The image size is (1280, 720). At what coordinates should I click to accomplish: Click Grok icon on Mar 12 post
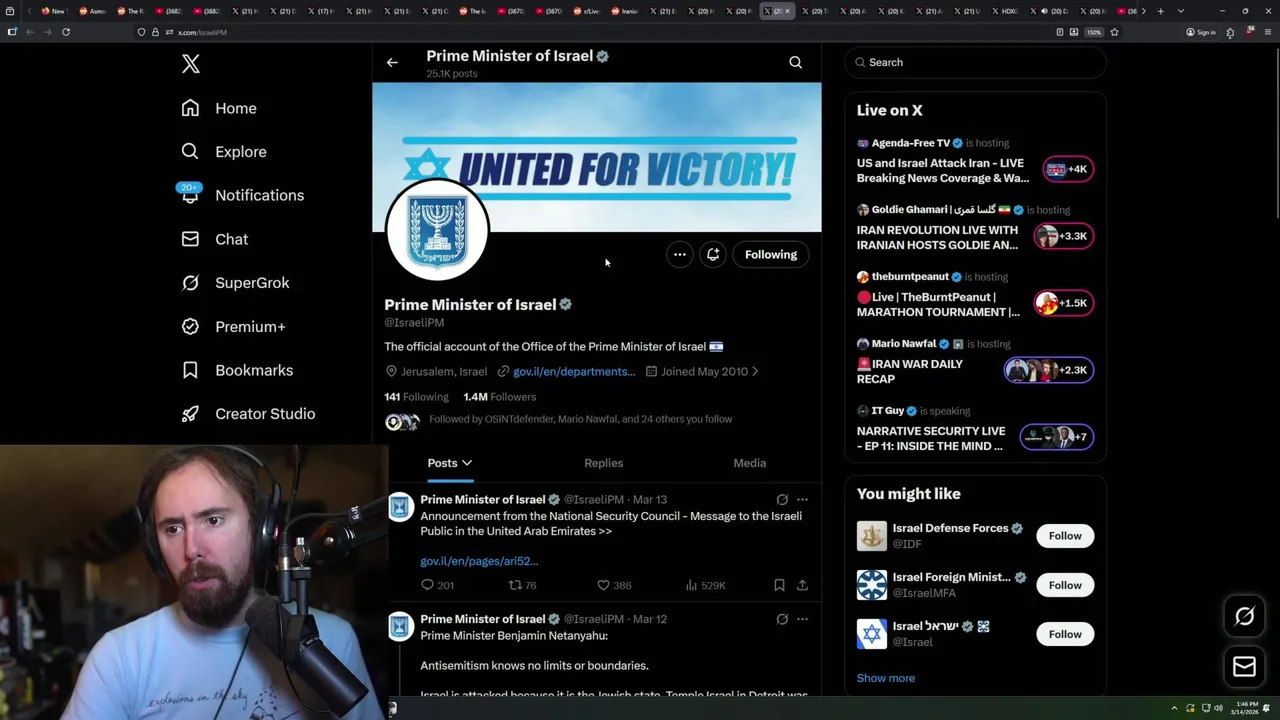[782, 619]
